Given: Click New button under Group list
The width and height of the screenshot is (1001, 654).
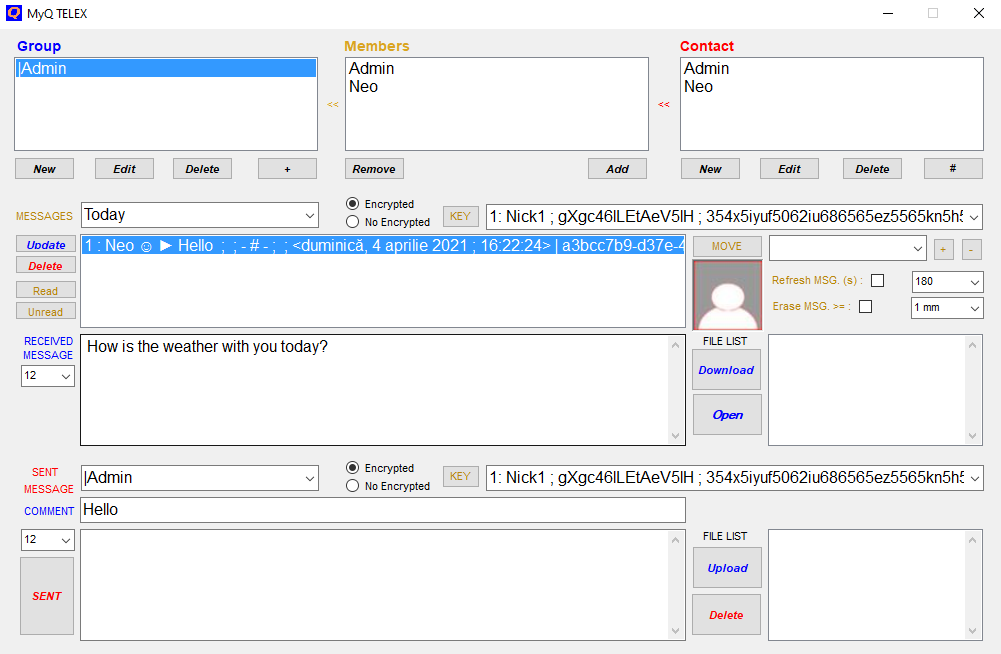Looking at the screenshot, I should [x=45, y=169].
